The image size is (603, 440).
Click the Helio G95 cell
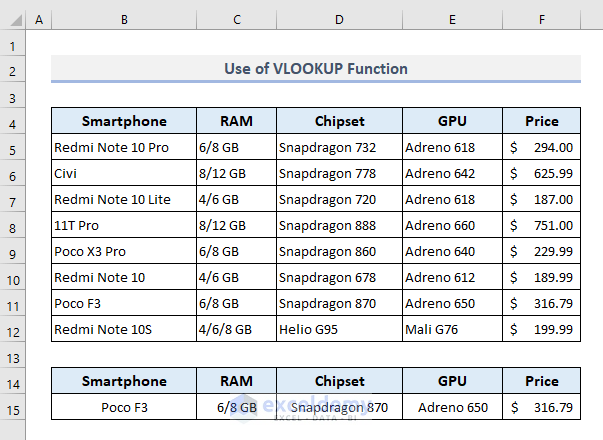[339, 329]
